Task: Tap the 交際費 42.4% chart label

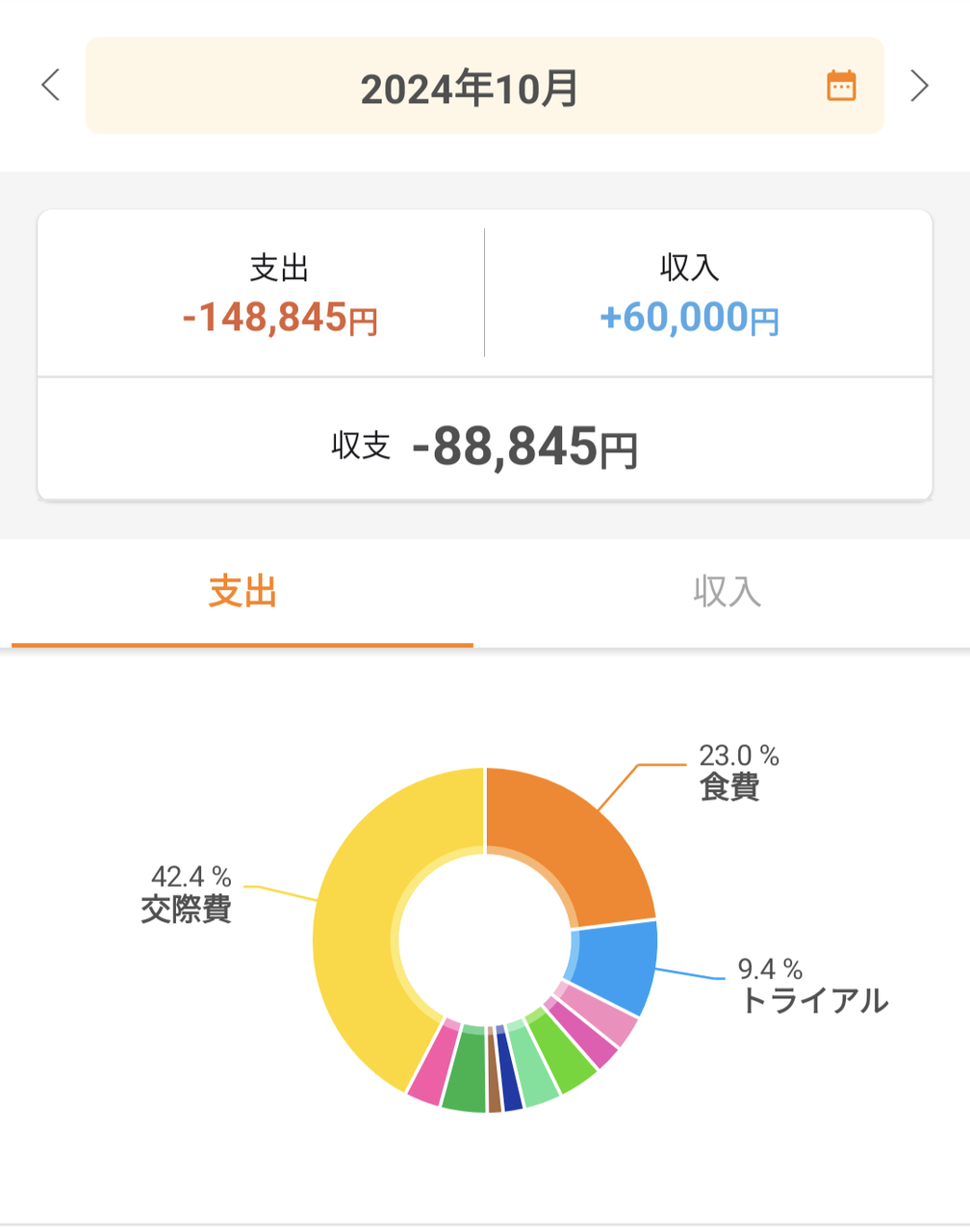Action: coord(187,894)
